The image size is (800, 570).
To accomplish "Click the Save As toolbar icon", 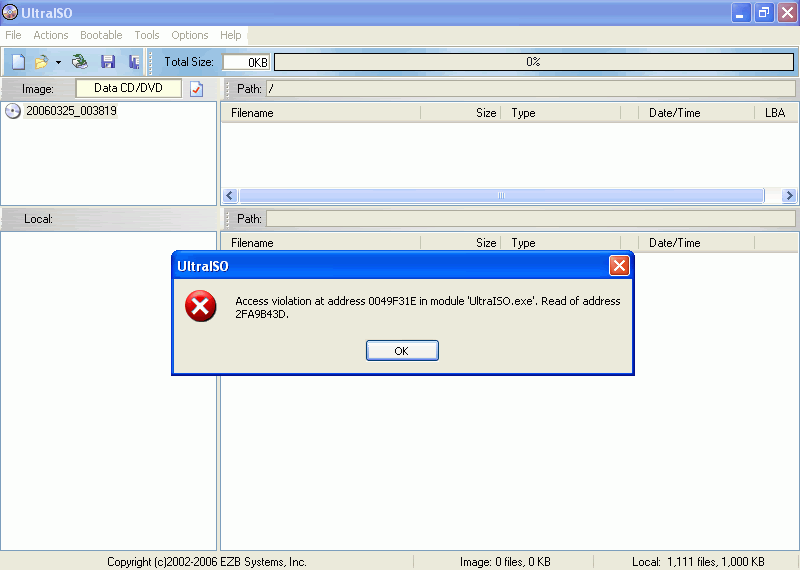I will (134, 62).
